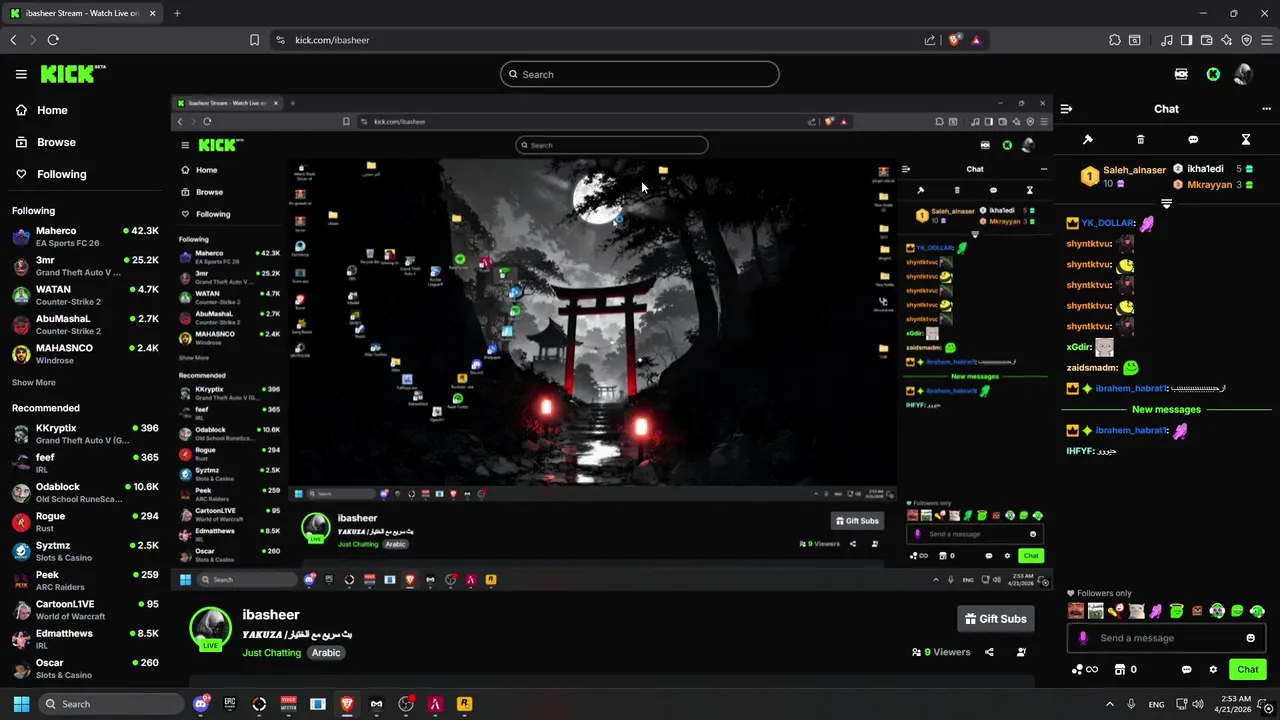Open WATAN channel in Following list
The height and width of the screenshot is (720, 1280).
pyautogui.click(x=85, y=295)
